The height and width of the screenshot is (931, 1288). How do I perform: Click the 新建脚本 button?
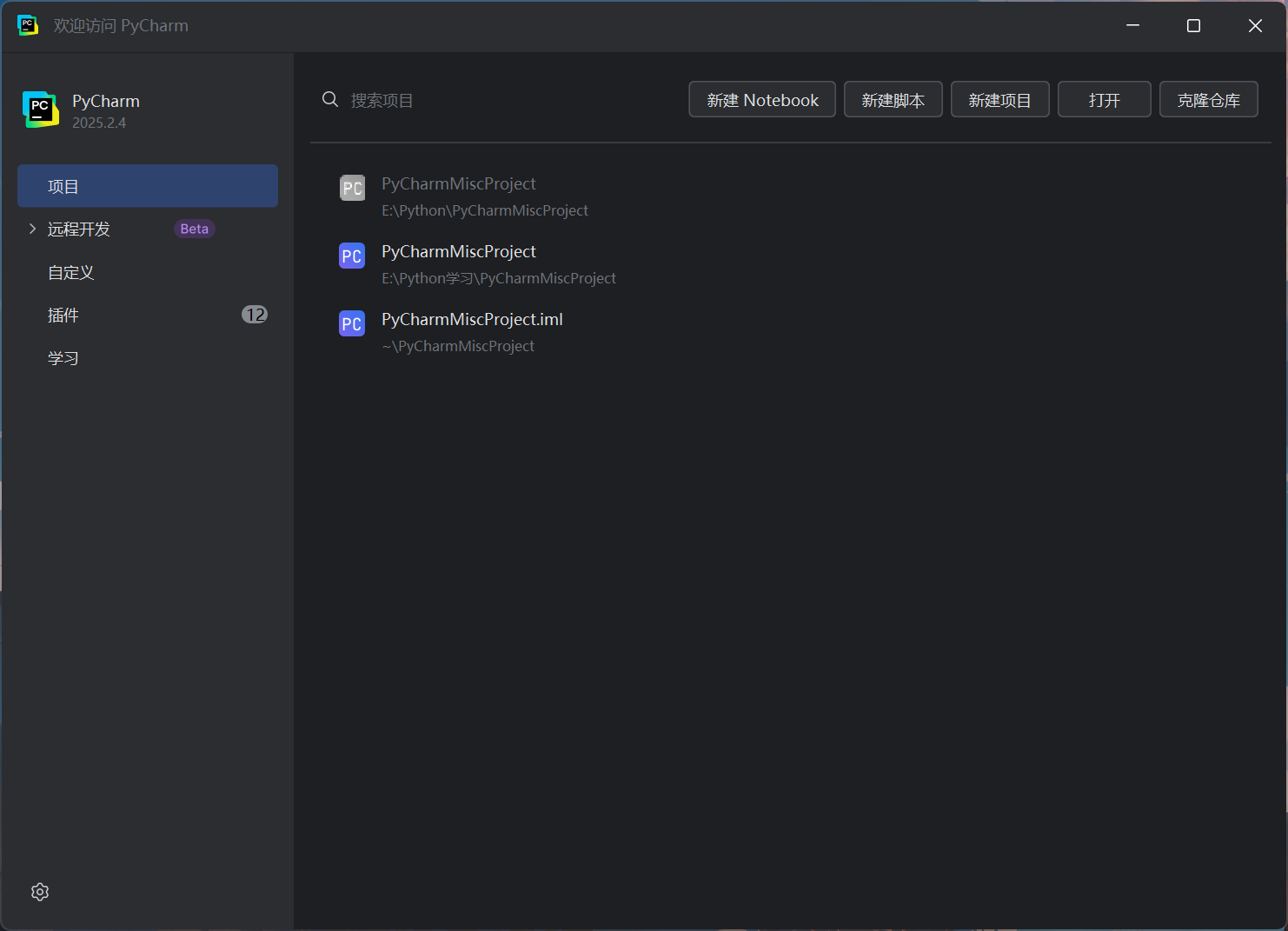(893, 99)
